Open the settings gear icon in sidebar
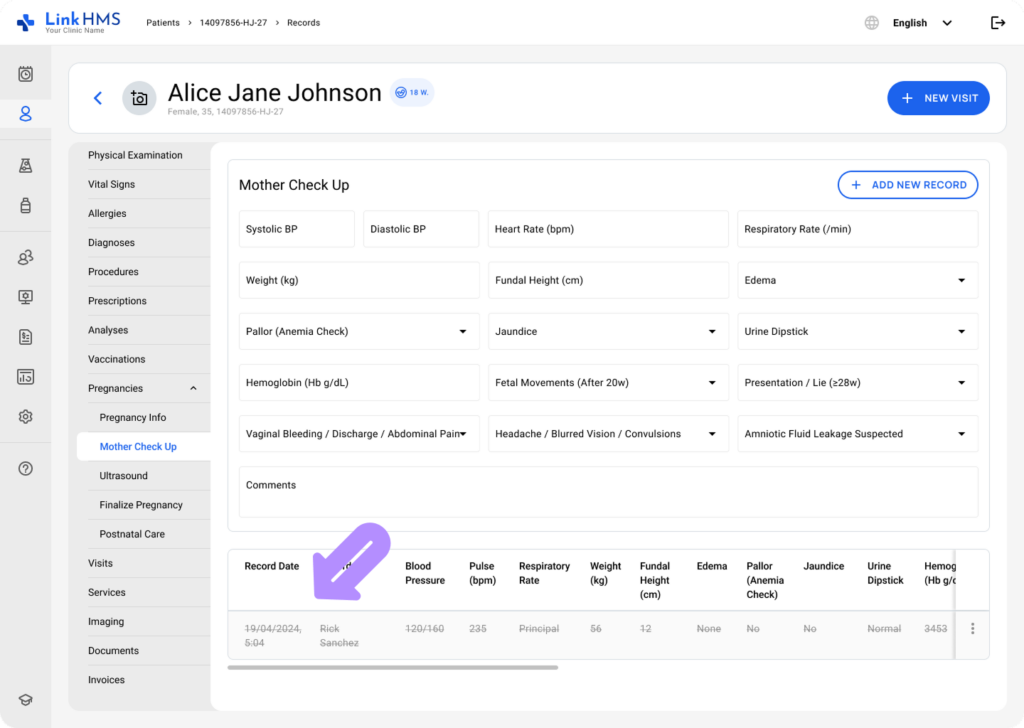Screen dimensions: 1024x728 (25, 417)
